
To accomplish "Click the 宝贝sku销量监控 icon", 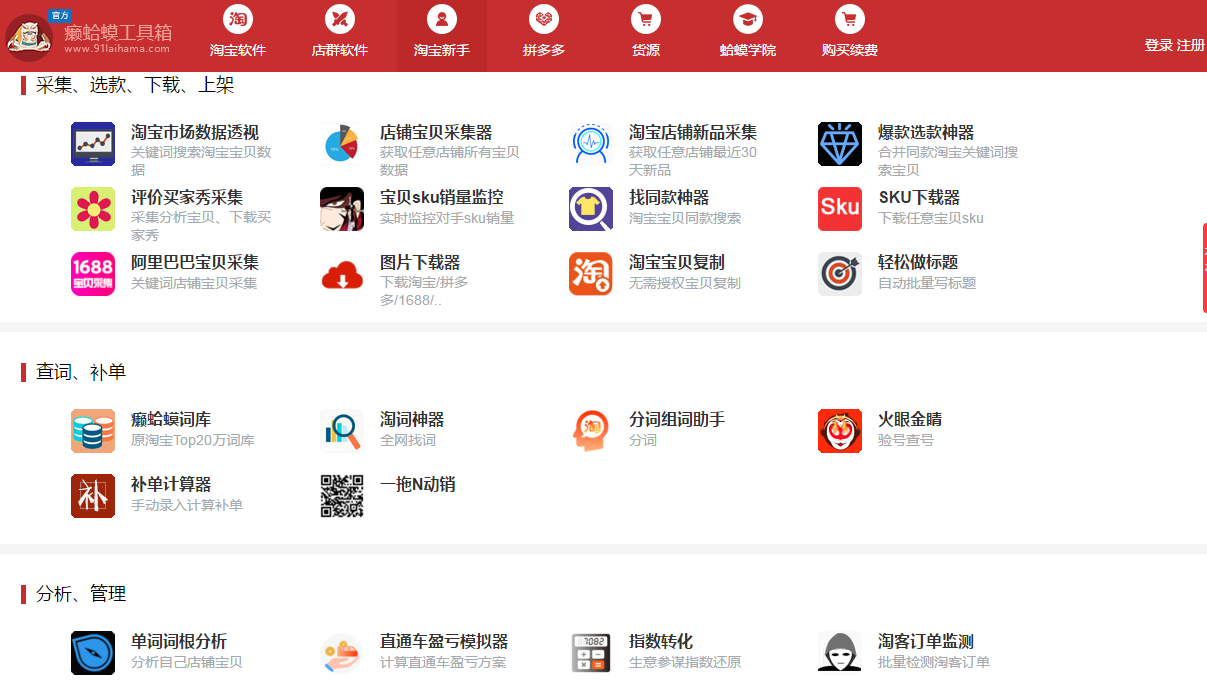I will click(342, 209).
